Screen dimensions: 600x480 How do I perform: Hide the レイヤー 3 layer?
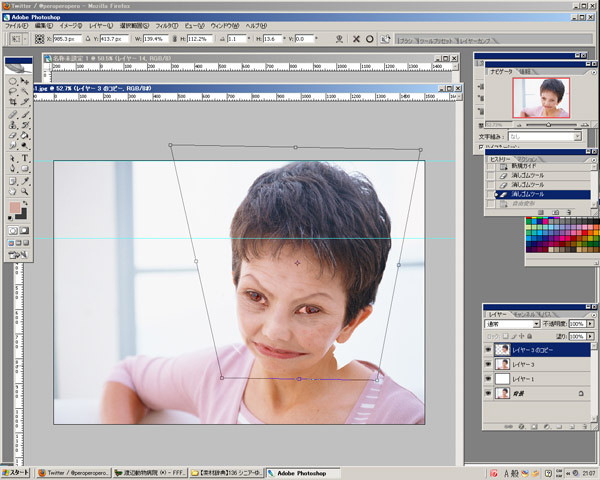488,364
